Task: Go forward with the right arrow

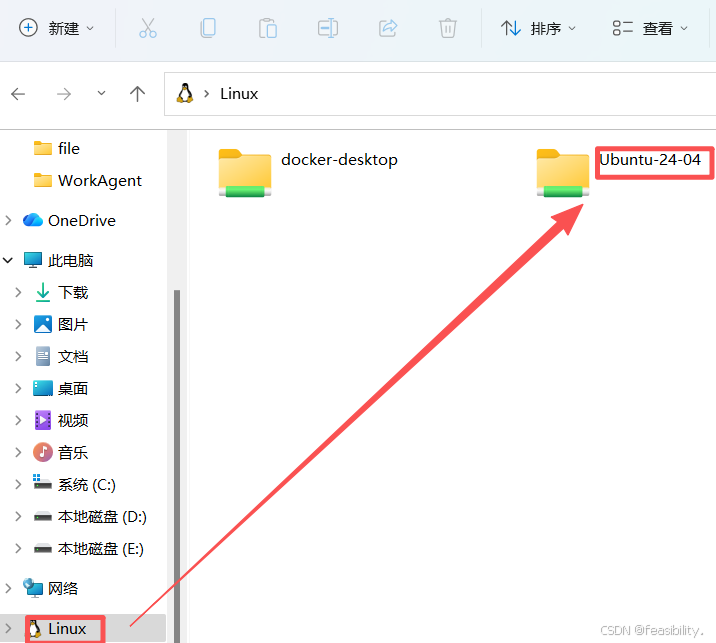Action: click(x=64, y=94)
